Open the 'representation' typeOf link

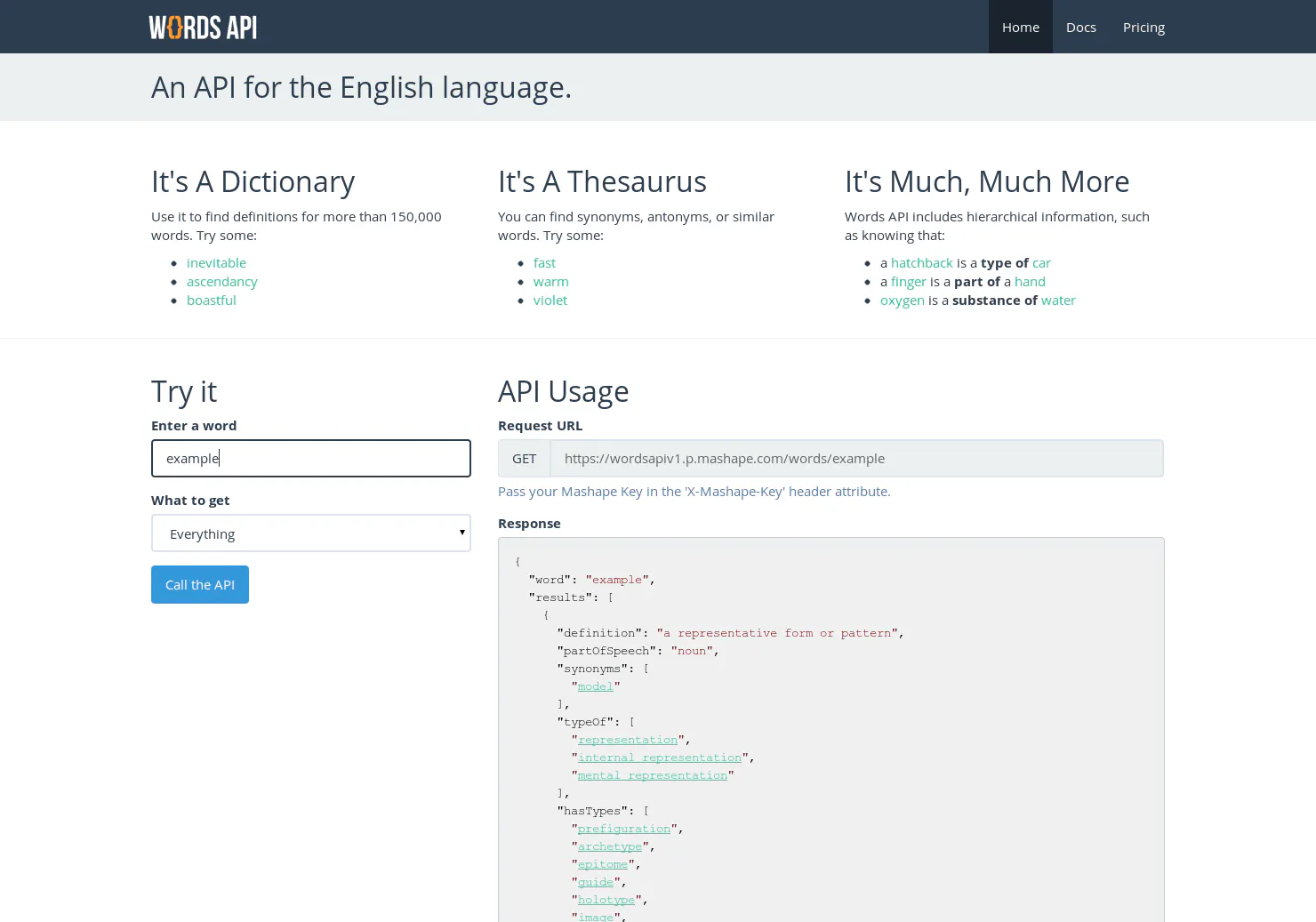coord(628,740)
